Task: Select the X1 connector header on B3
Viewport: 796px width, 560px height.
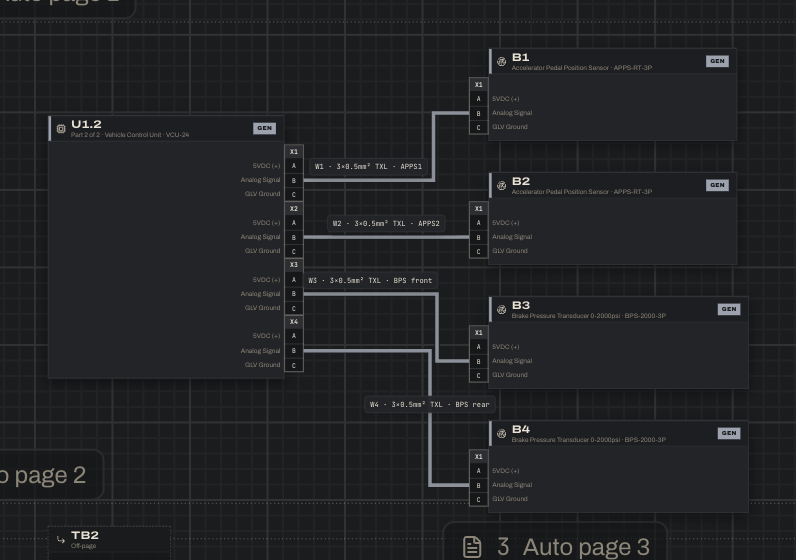Action: click(x=479, y=333)
